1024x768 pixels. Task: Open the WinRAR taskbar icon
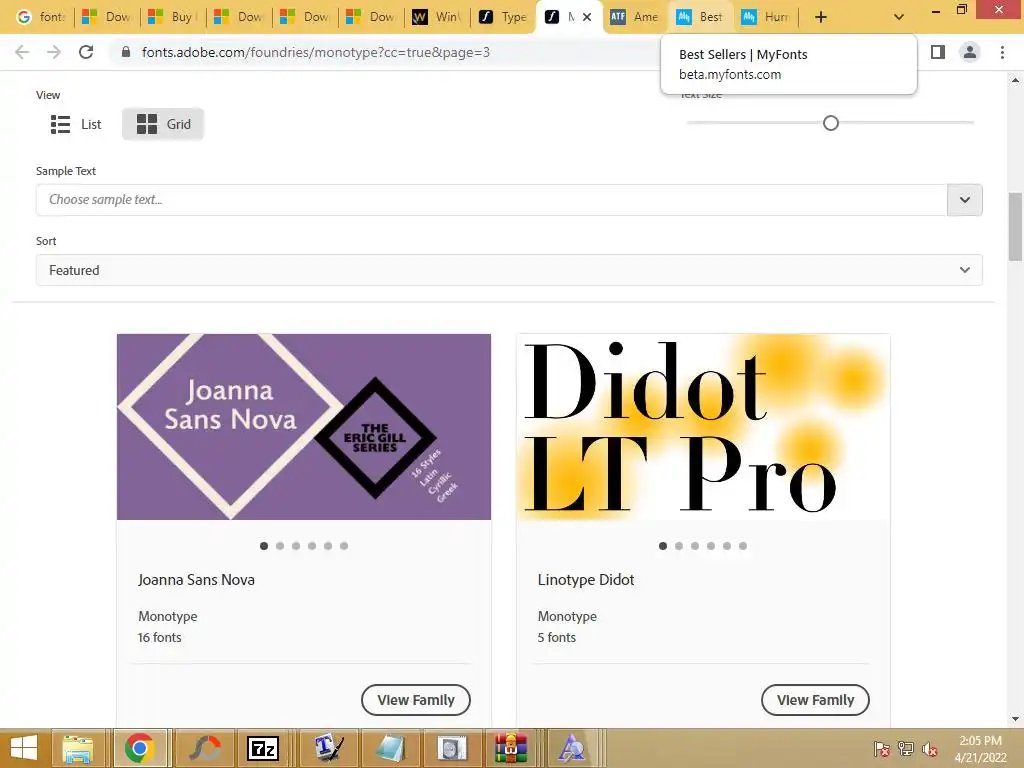(511, 748)
